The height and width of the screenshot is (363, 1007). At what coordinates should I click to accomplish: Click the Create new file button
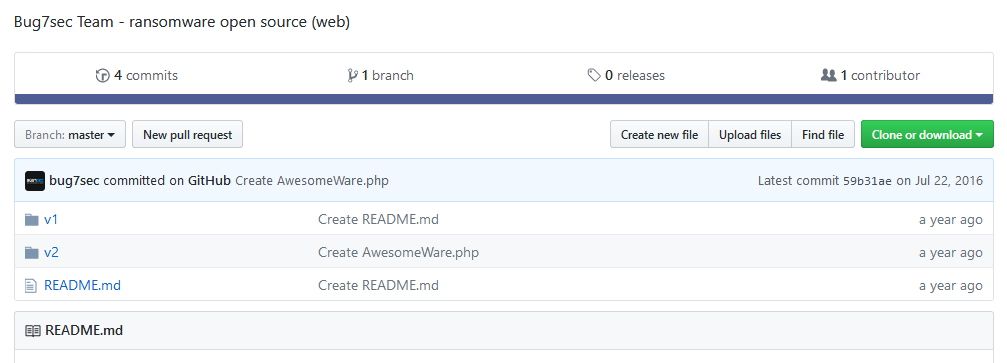[x=659, y=134]
